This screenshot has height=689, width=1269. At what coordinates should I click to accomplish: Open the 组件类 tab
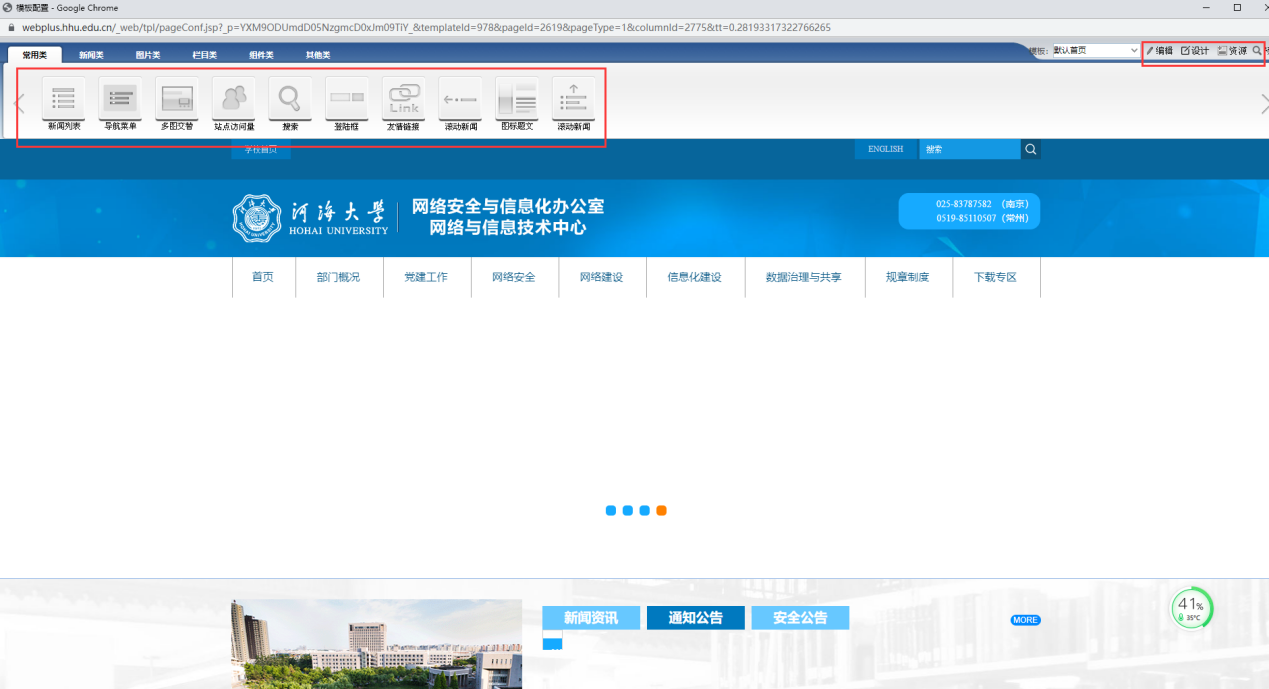pyautogui.click(x=261, y=55)
